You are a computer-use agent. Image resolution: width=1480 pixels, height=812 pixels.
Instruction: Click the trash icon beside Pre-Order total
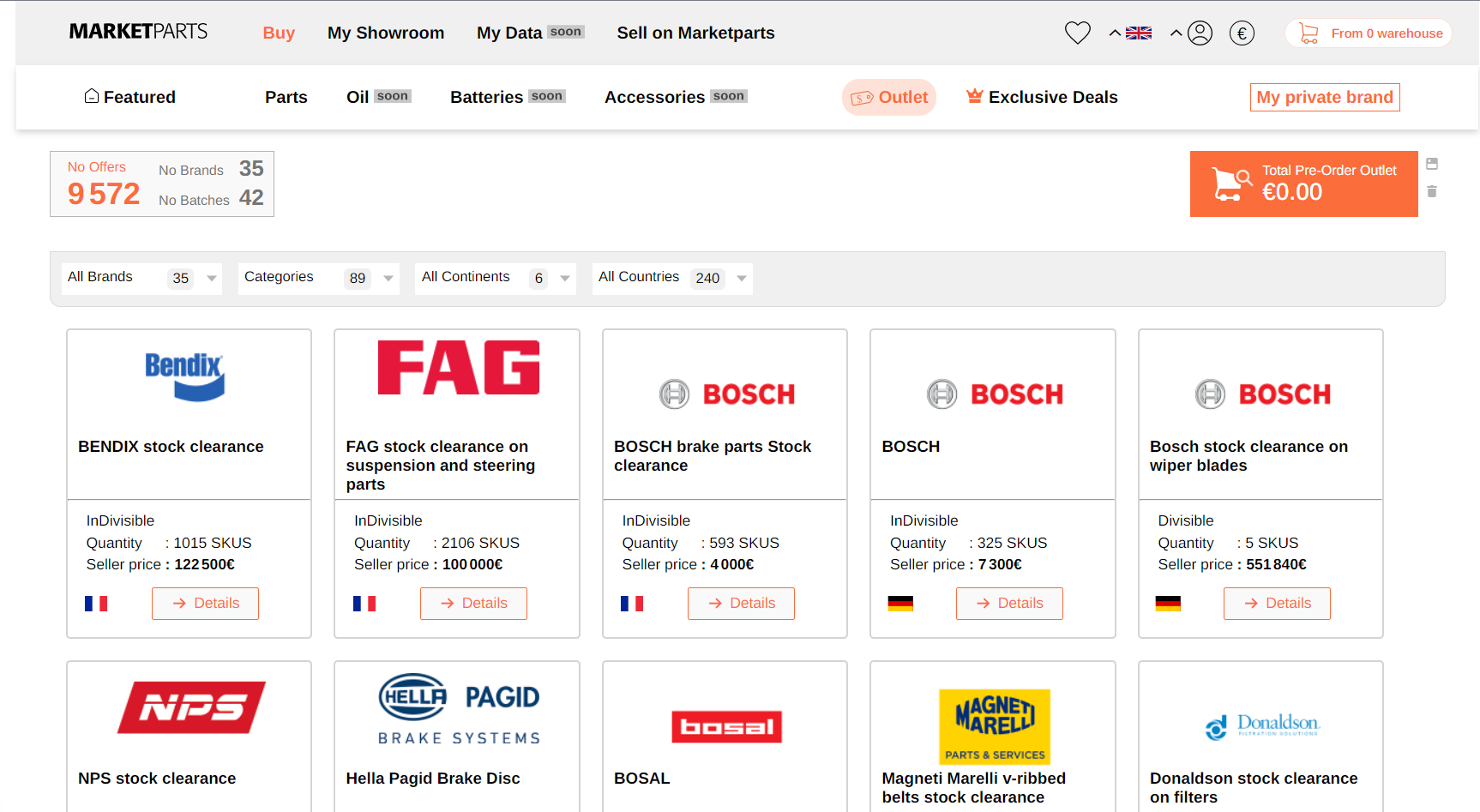(1432, 191)
